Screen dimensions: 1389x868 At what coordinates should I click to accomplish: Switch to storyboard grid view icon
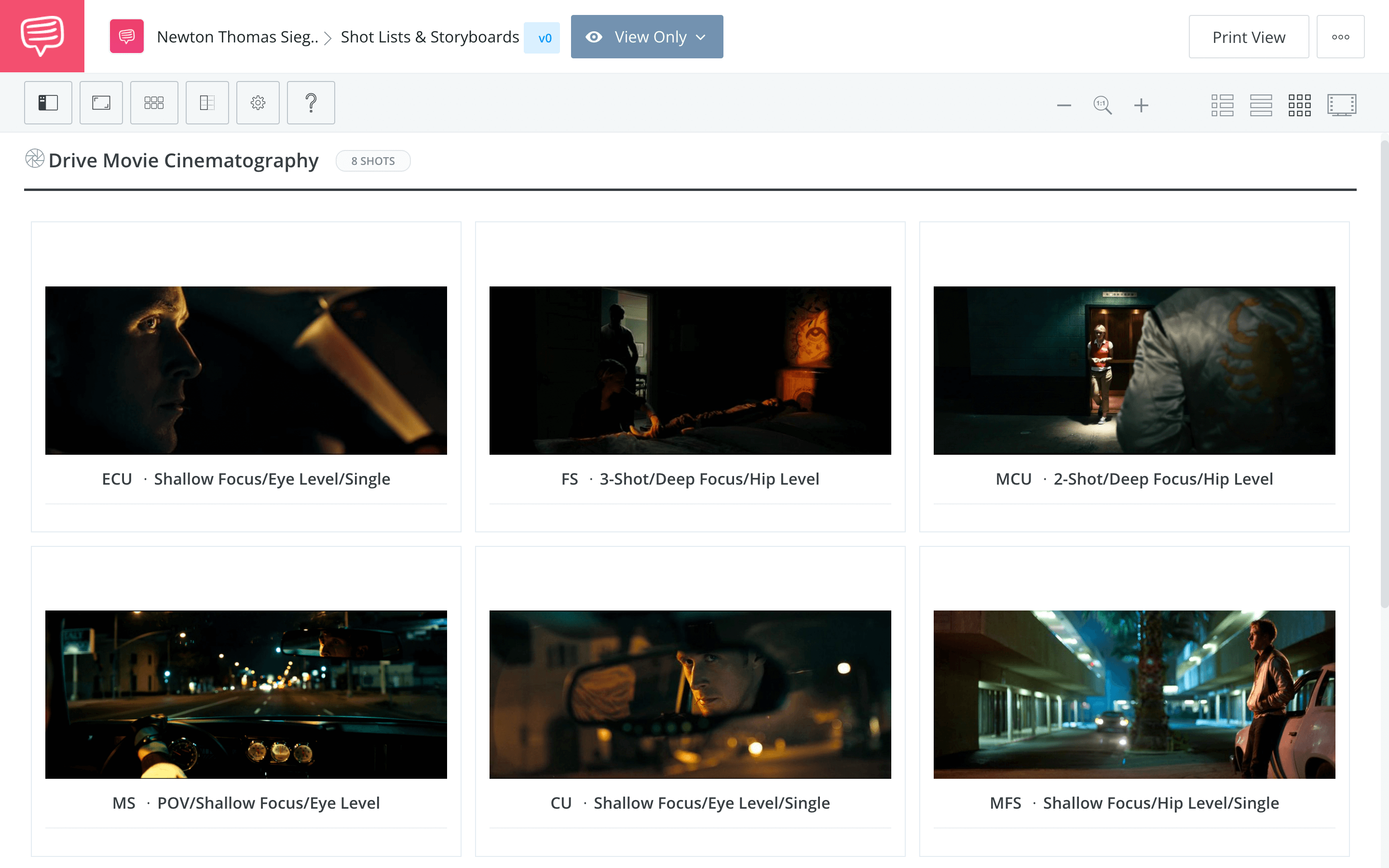point(1299,106)
